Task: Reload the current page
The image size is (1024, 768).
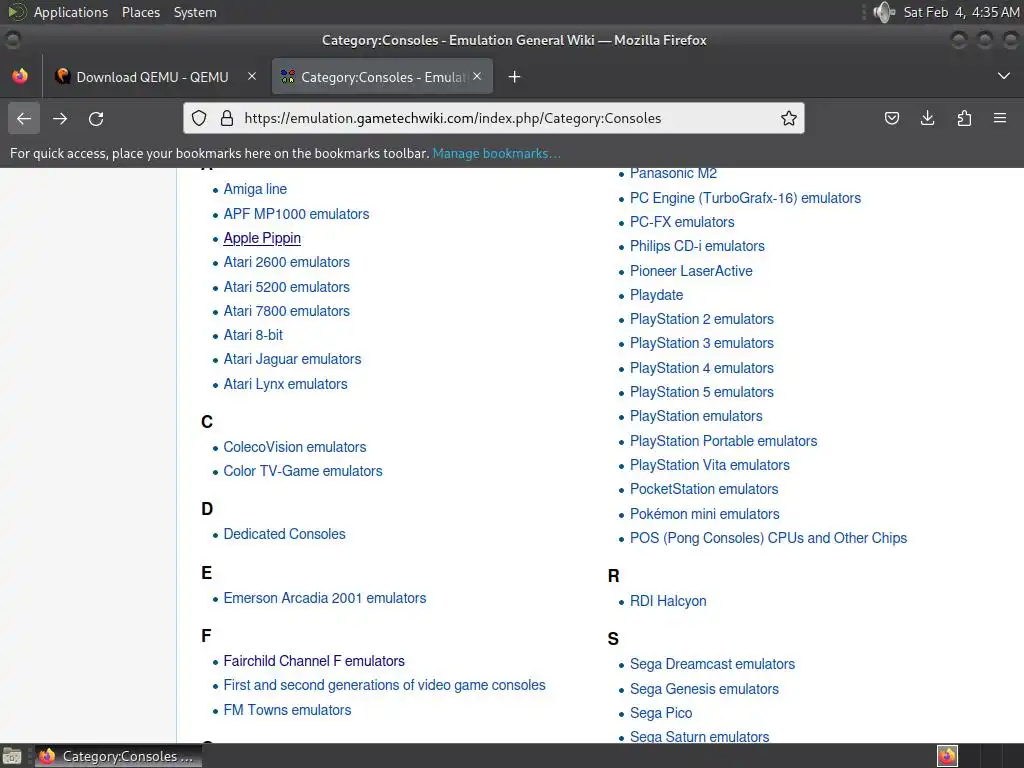Action: point(96,118)
